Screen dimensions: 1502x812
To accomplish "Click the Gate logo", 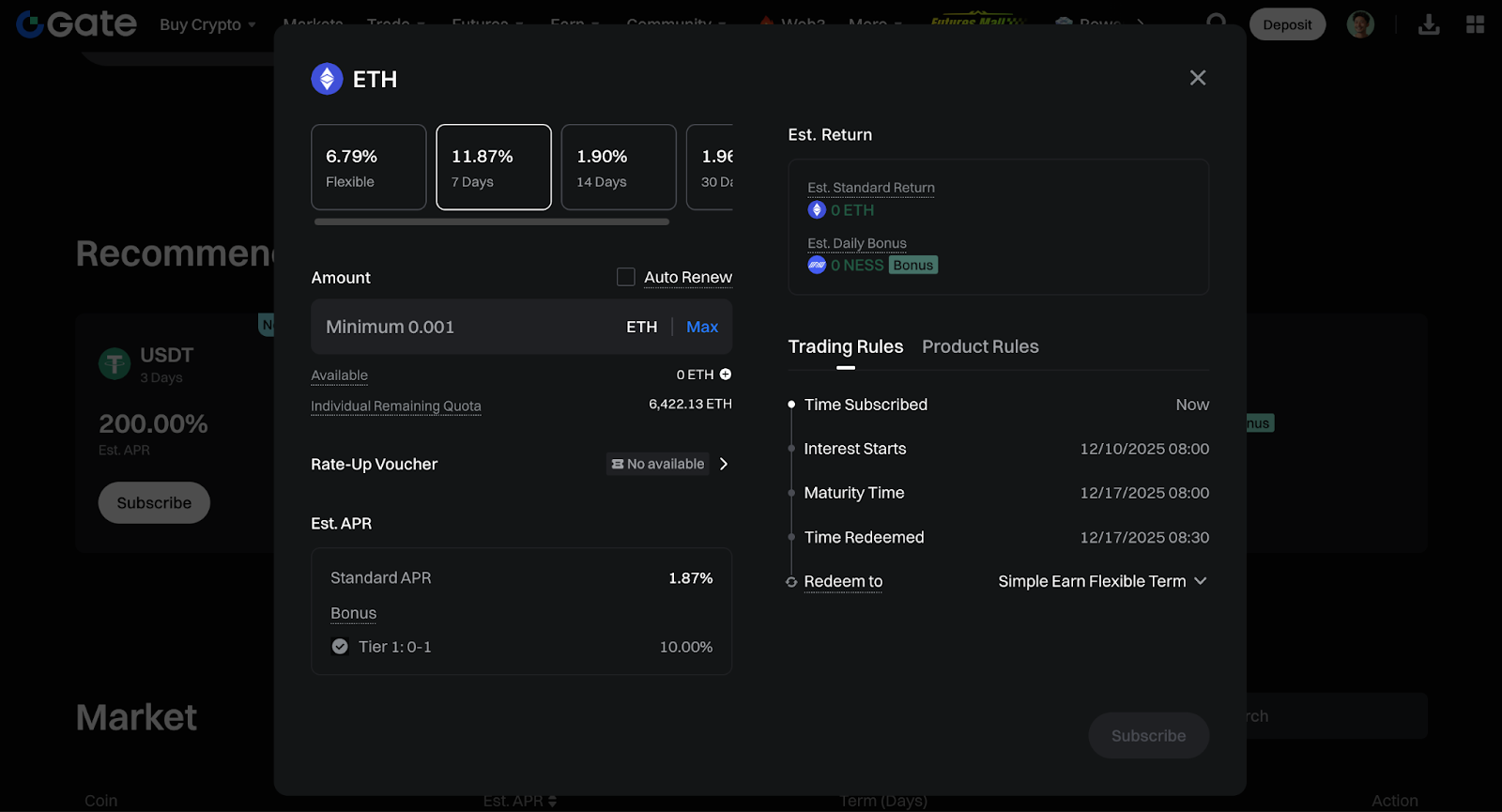I will click(77, 24).
